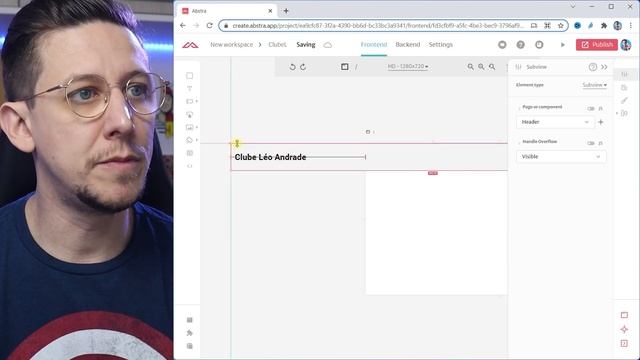Go back in browser history
This screenshot has width=640, height=360.
[183, 25]
